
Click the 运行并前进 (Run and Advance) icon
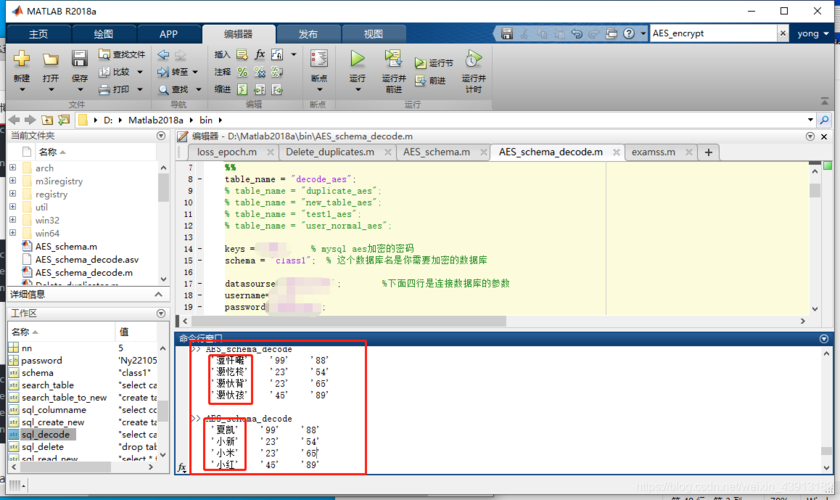[x=393, y=58]
